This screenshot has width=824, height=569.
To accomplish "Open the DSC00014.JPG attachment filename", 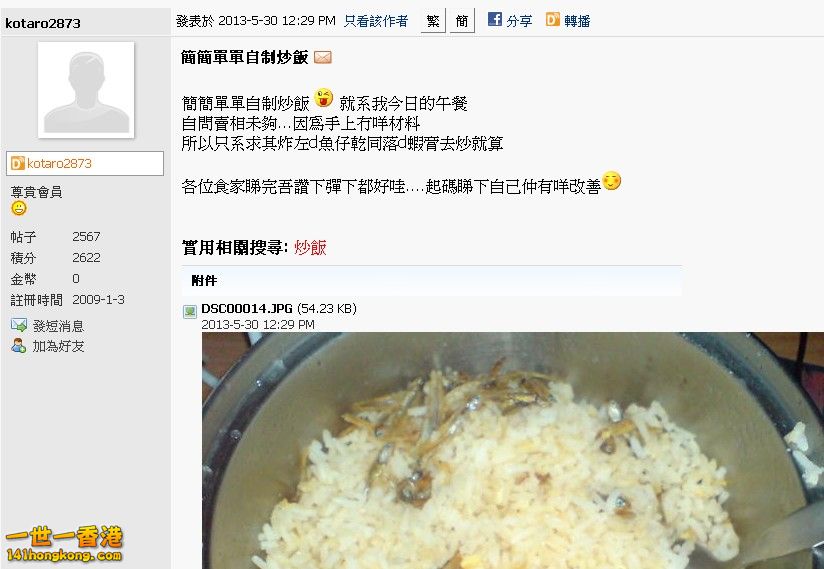I will [246, 308].
